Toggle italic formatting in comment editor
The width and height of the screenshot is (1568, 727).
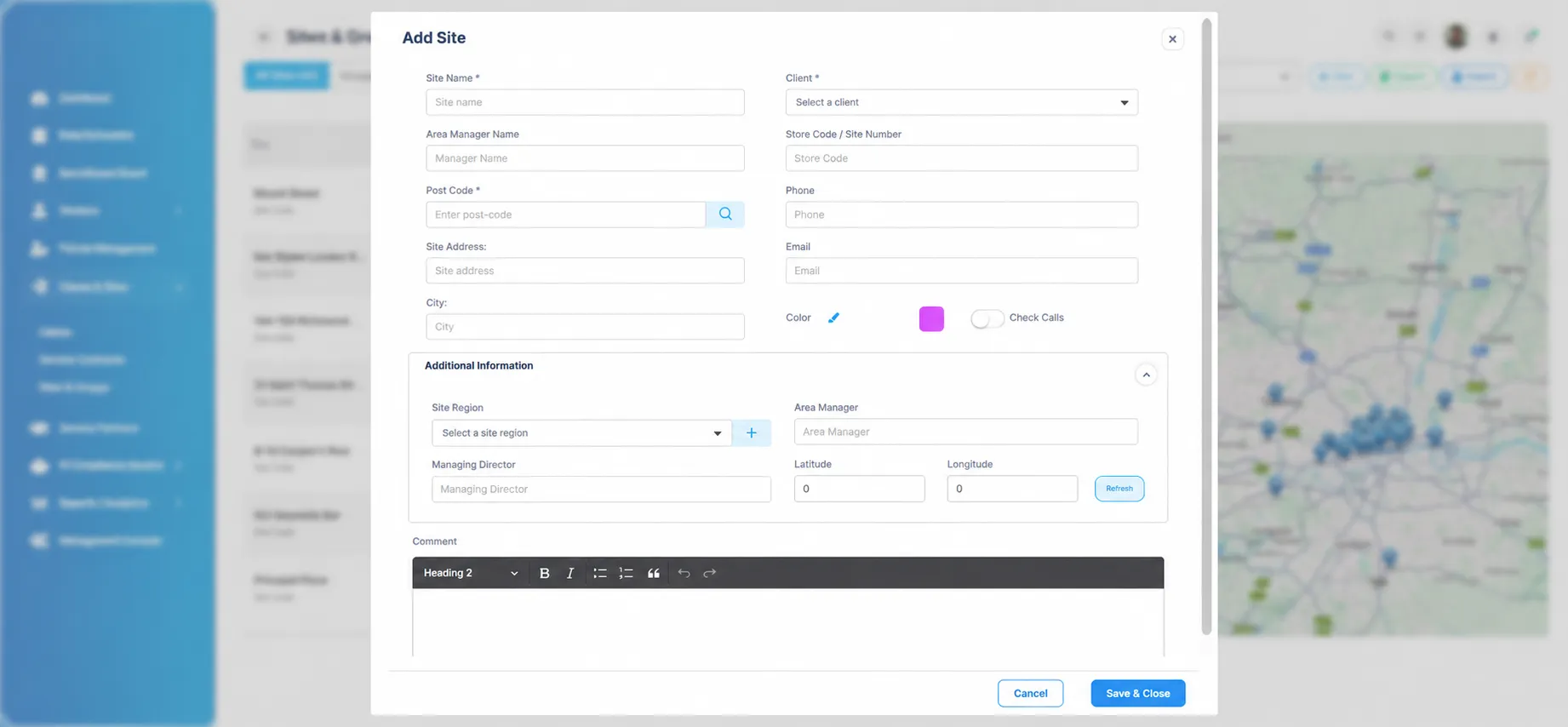tap(570, 573)
